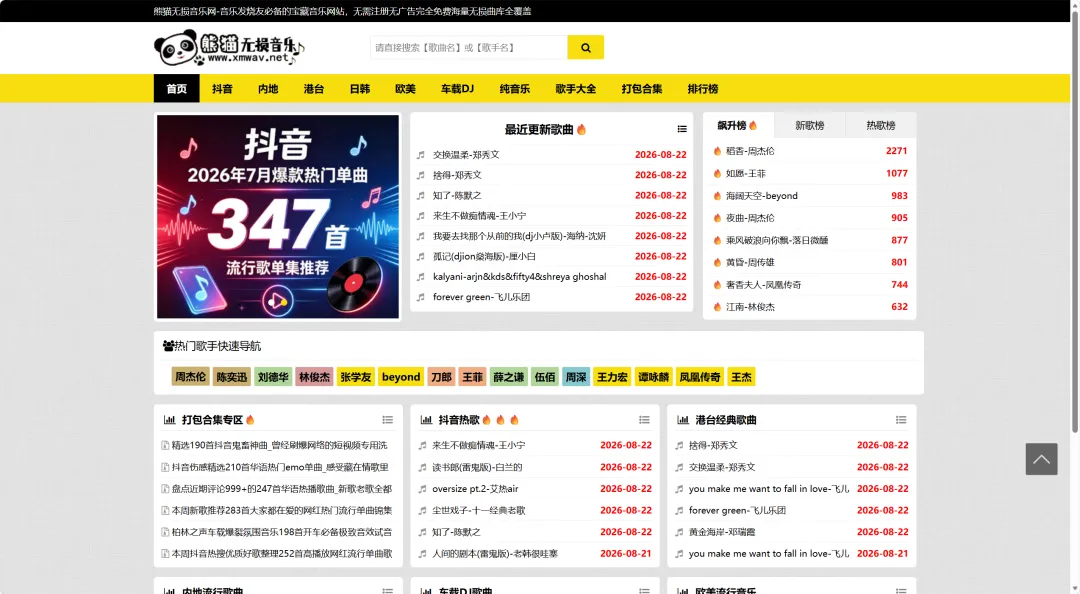
Task: Open the 内地 navigation menu
Action: 268,88
